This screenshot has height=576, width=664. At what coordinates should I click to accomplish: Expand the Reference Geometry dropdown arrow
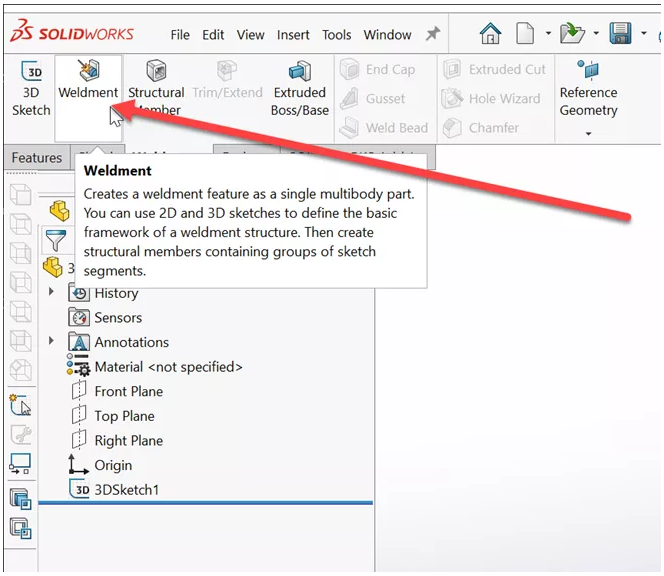[x=588, y=134]
